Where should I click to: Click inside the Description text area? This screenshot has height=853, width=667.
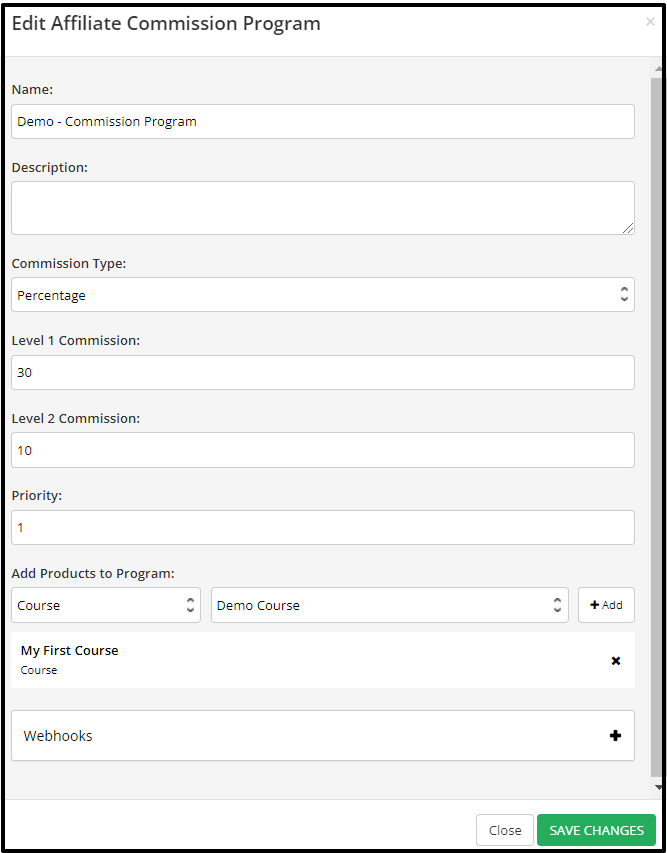323,208
